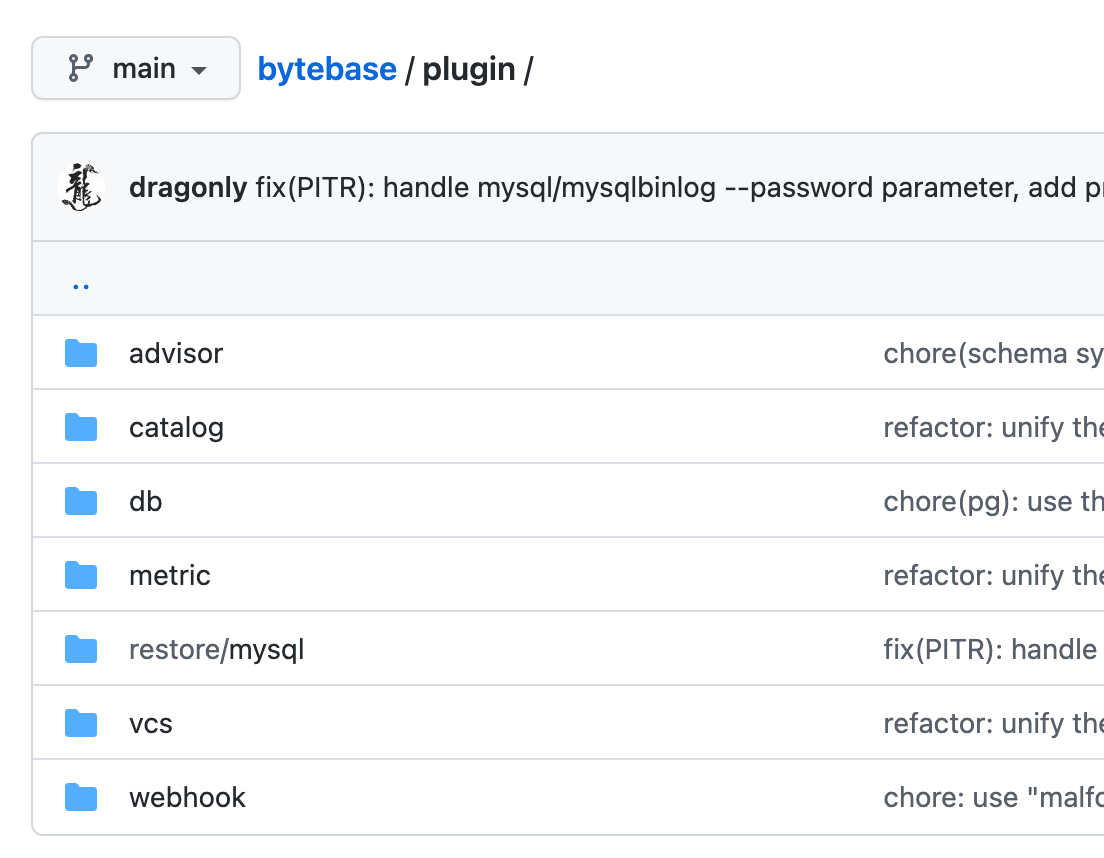Open the dragonly author profile link

188,188
